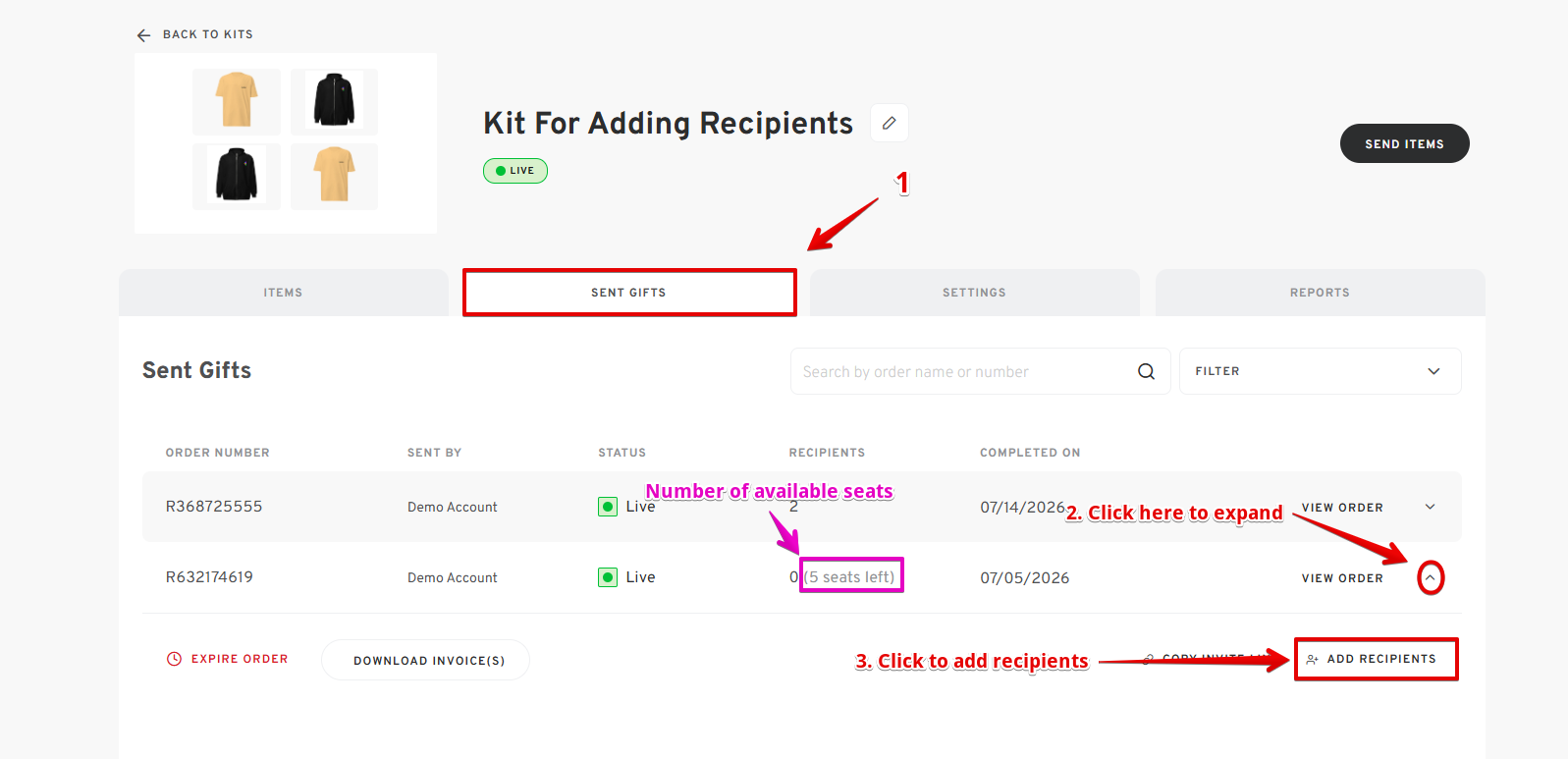This screenshot has width=1568, height=759.
Task: Click the add-person icon in Add Recipients
Action: click(1312, 660)
